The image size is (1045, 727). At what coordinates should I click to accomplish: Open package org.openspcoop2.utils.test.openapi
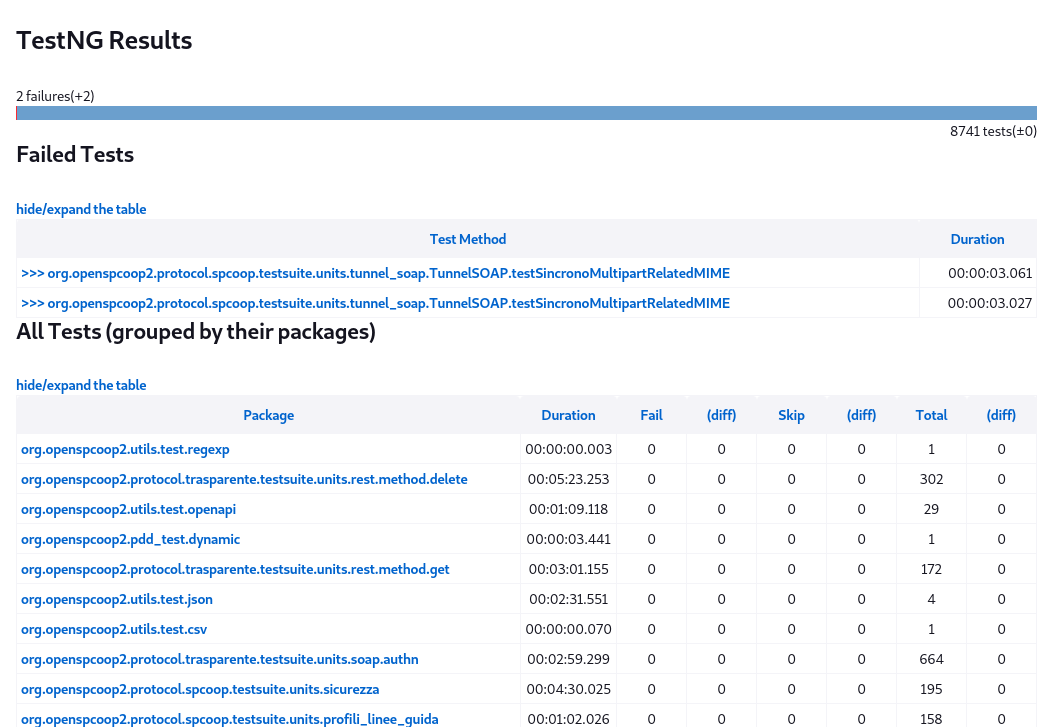(129, 509)
